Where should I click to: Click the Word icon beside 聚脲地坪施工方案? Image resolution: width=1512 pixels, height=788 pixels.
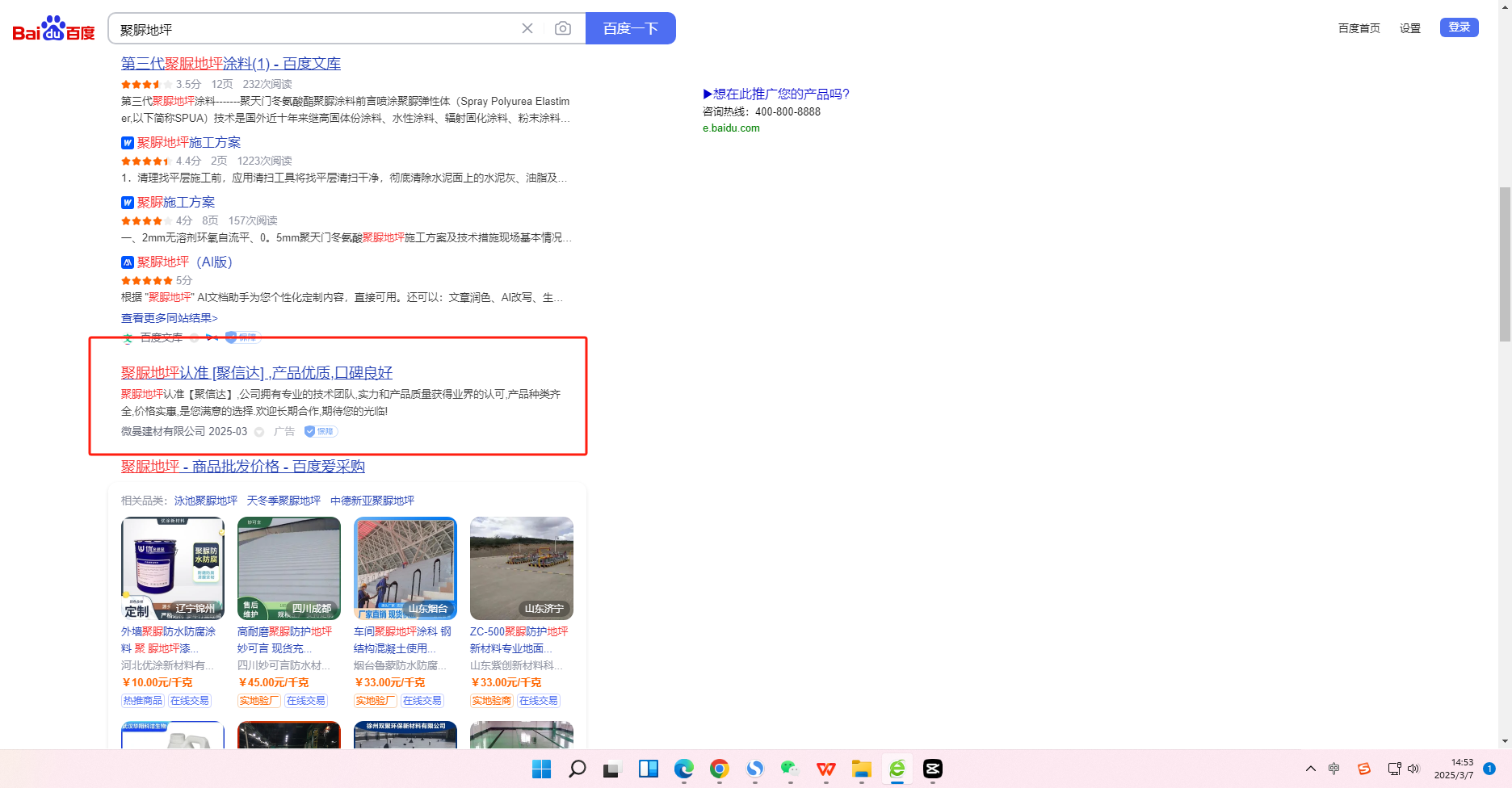128,143
